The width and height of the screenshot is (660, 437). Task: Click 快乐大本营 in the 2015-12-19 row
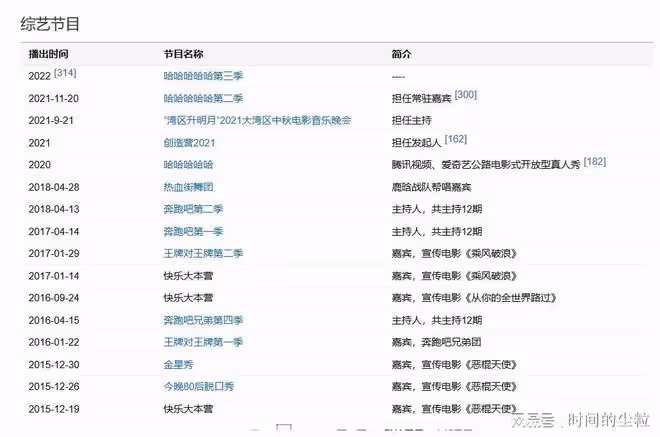click(188, 409)
